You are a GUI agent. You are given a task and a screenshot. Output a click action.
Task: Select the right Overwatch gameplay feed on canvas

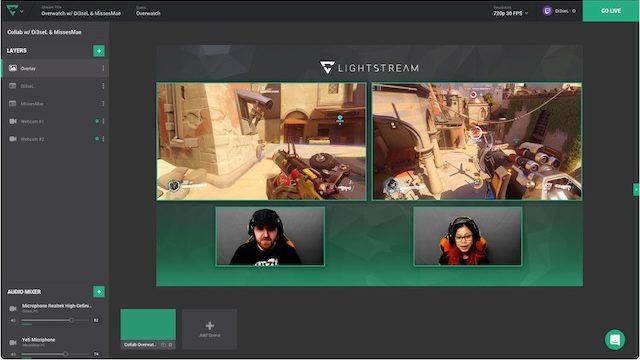[477, 141]
